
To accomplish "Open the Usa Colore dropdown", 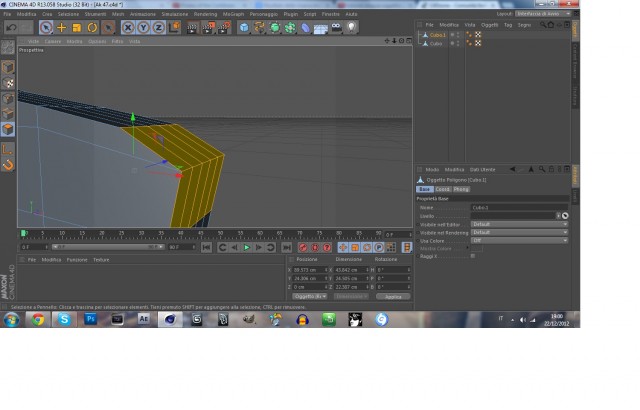I will tap(519, 241).
